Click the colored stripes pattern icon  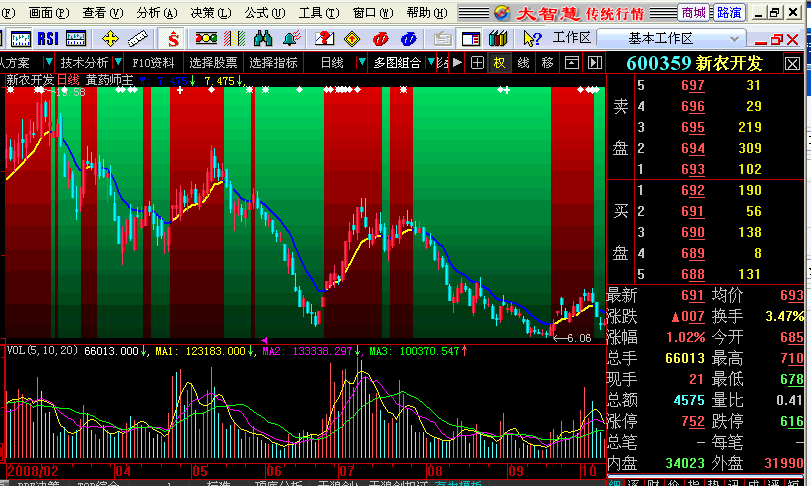[234, 38]
